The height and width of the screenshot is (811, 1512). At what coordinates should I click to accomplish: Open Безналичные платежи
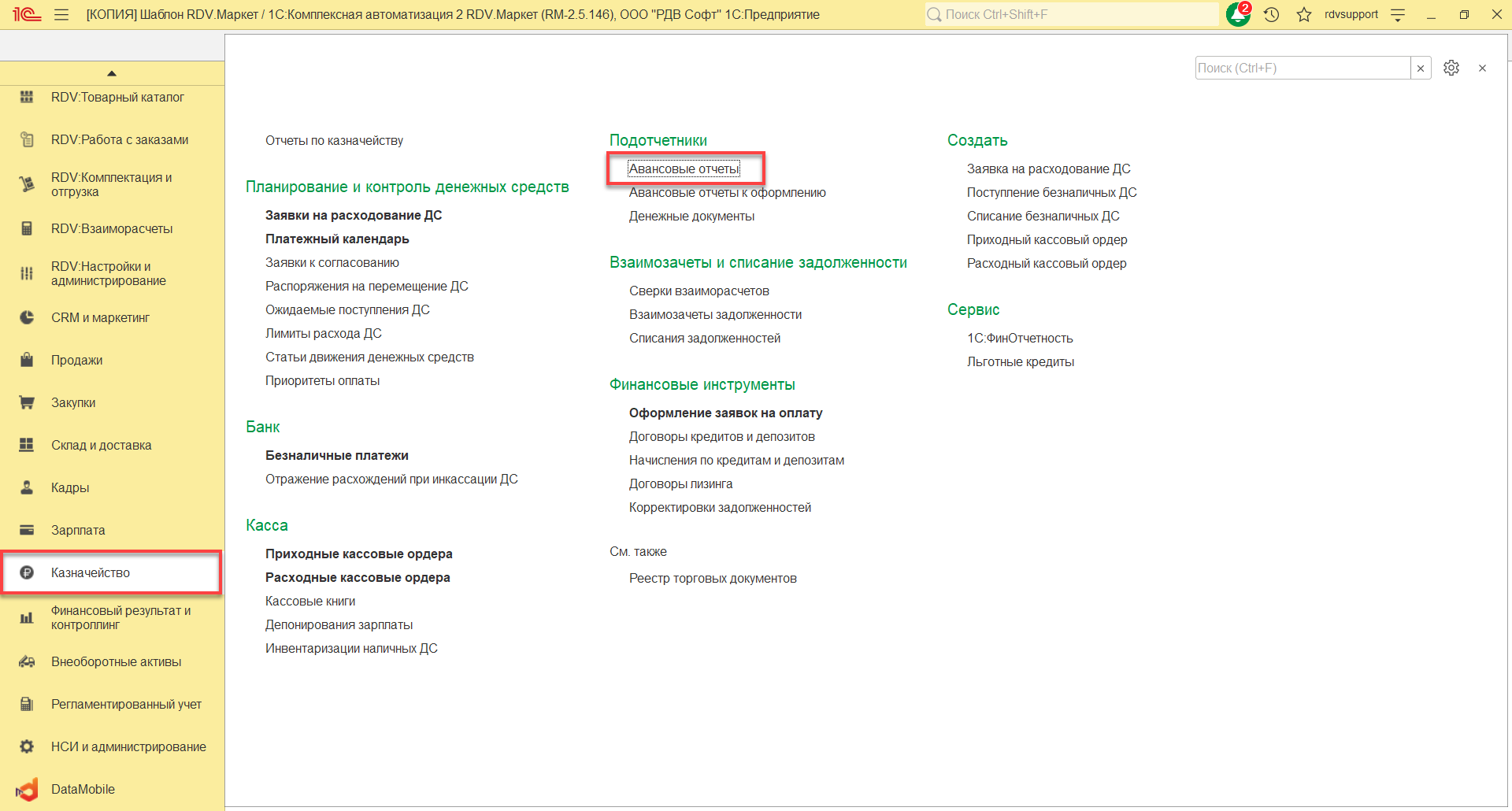click(337, 455)
